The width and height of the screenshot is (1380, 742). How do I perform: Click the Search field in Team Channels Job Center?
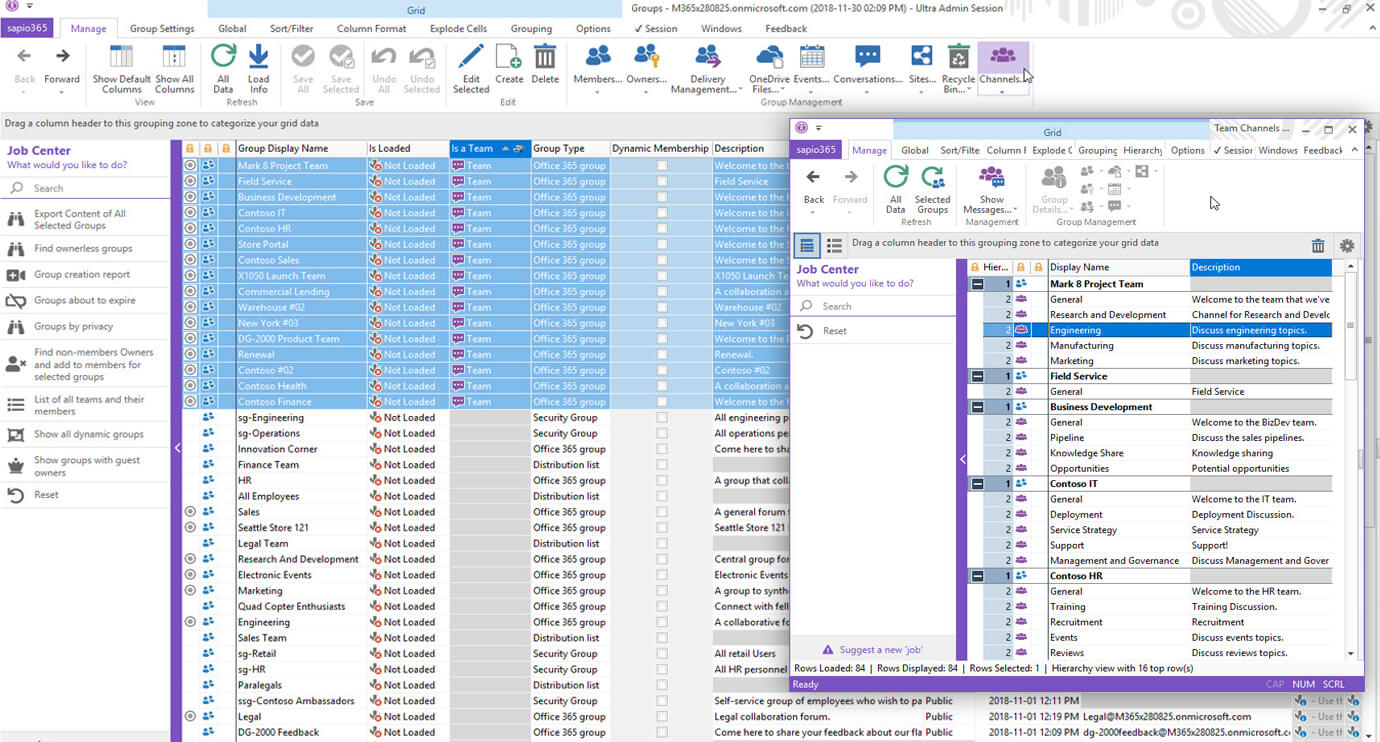[875, 306]
